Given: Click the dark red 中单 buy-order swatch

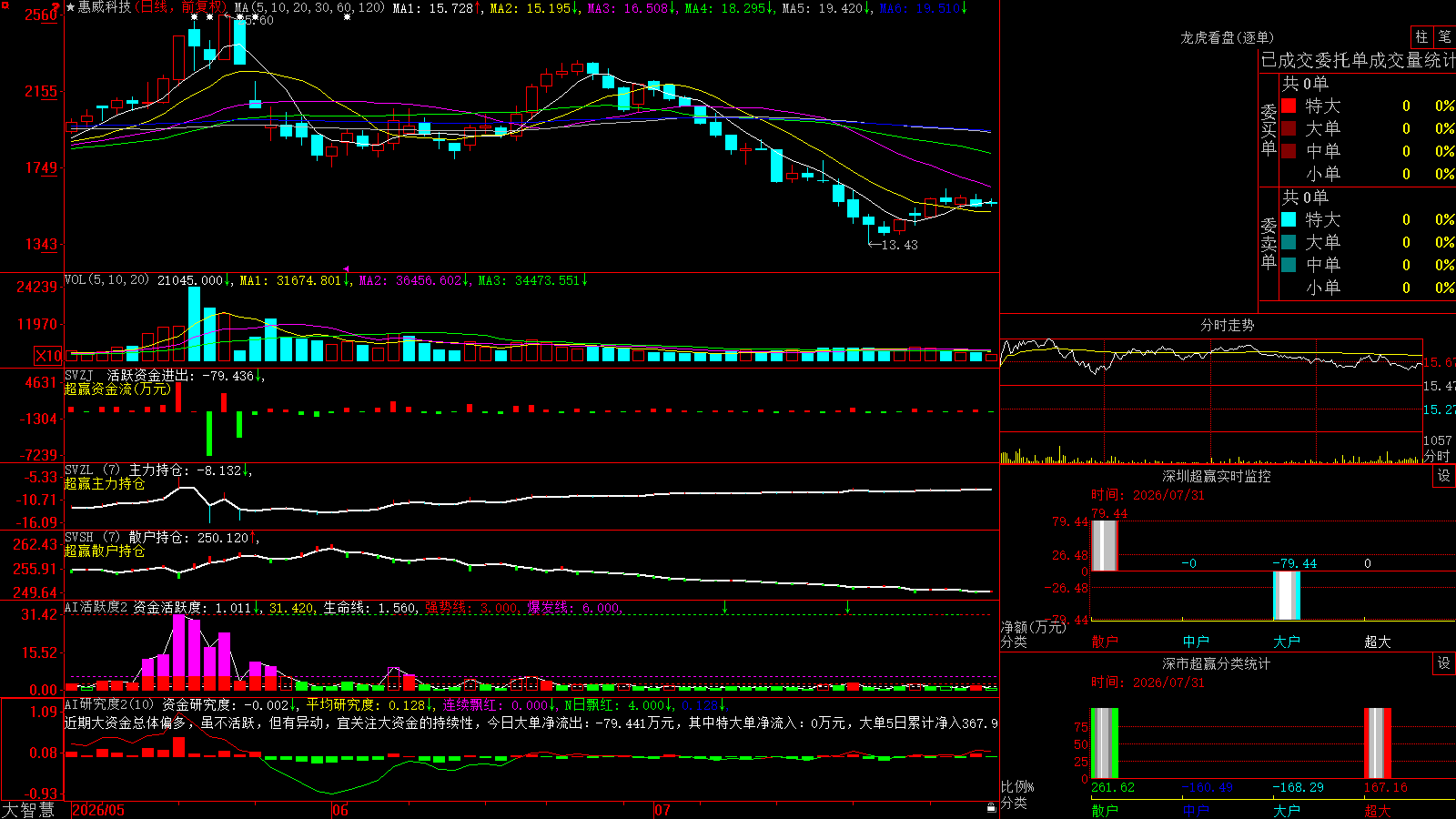Looking at the screenshot, I should [x=1289, y=151].
